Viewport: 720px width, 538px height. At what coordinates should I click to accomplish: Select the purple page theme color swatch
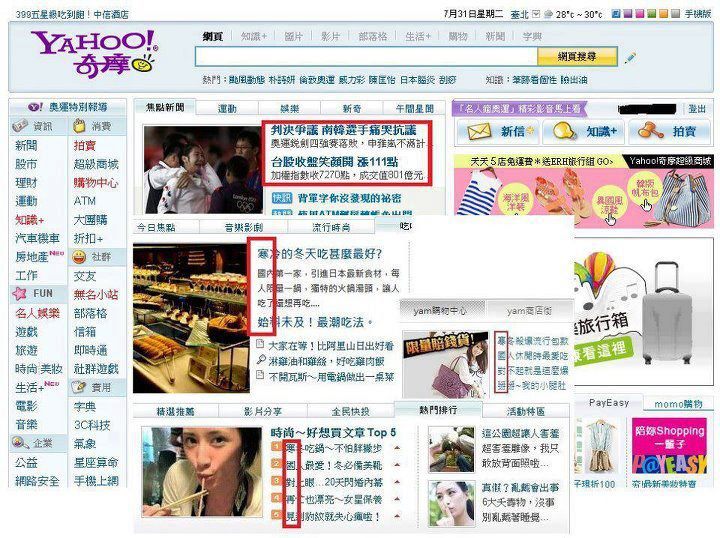628,14
